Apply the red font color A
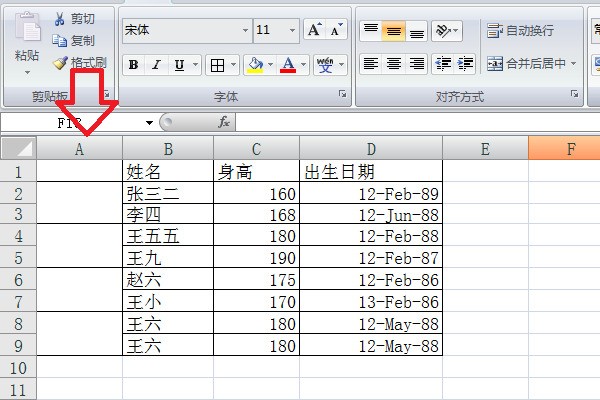The width and height of the screenshot is (600, 400). [x=288, y=65]
